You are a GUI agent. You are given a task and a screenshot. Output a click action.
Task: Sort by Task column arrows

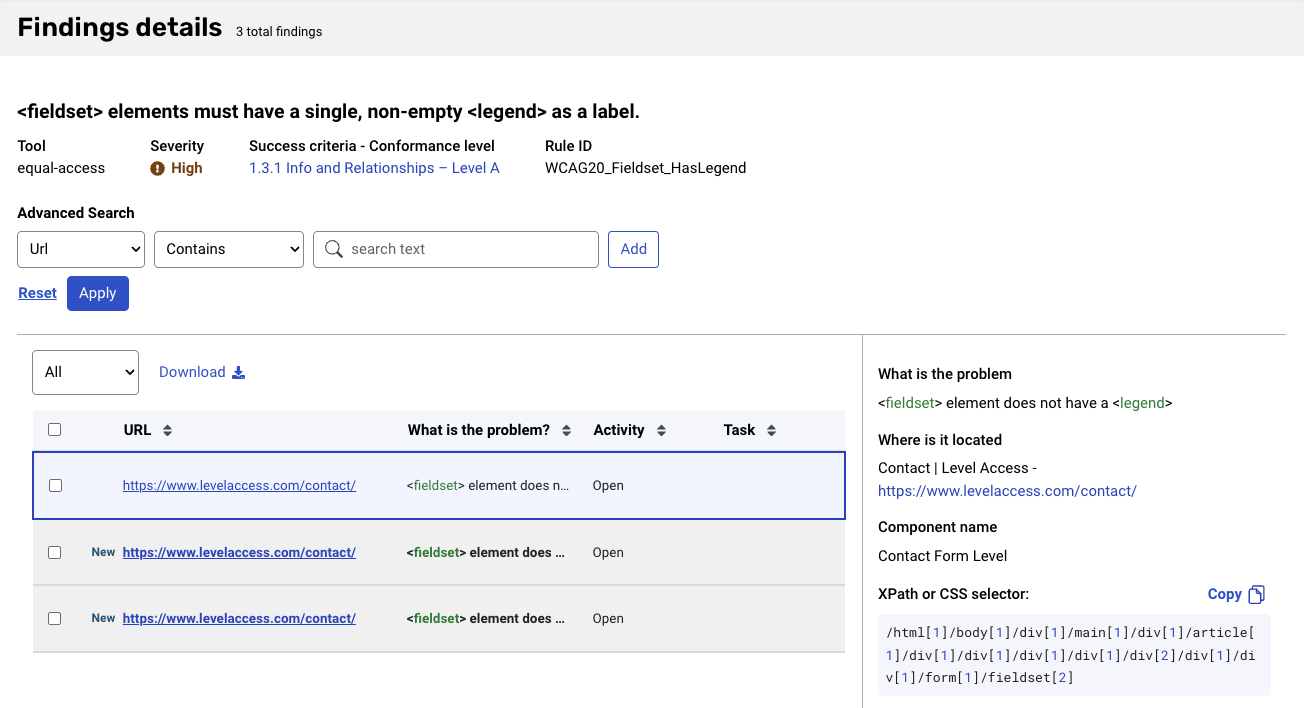[x=771, y=431]
